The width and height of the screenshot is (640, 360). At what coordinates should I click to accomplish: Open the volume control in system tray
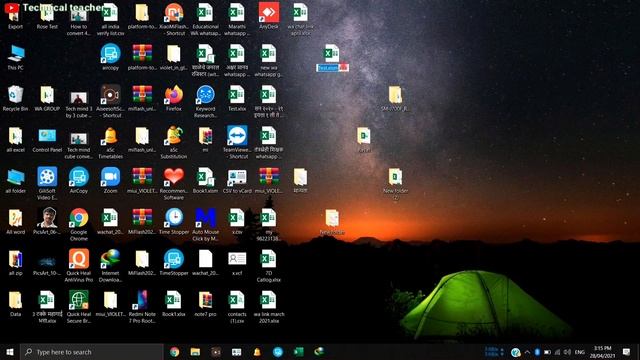coord(567,352)
